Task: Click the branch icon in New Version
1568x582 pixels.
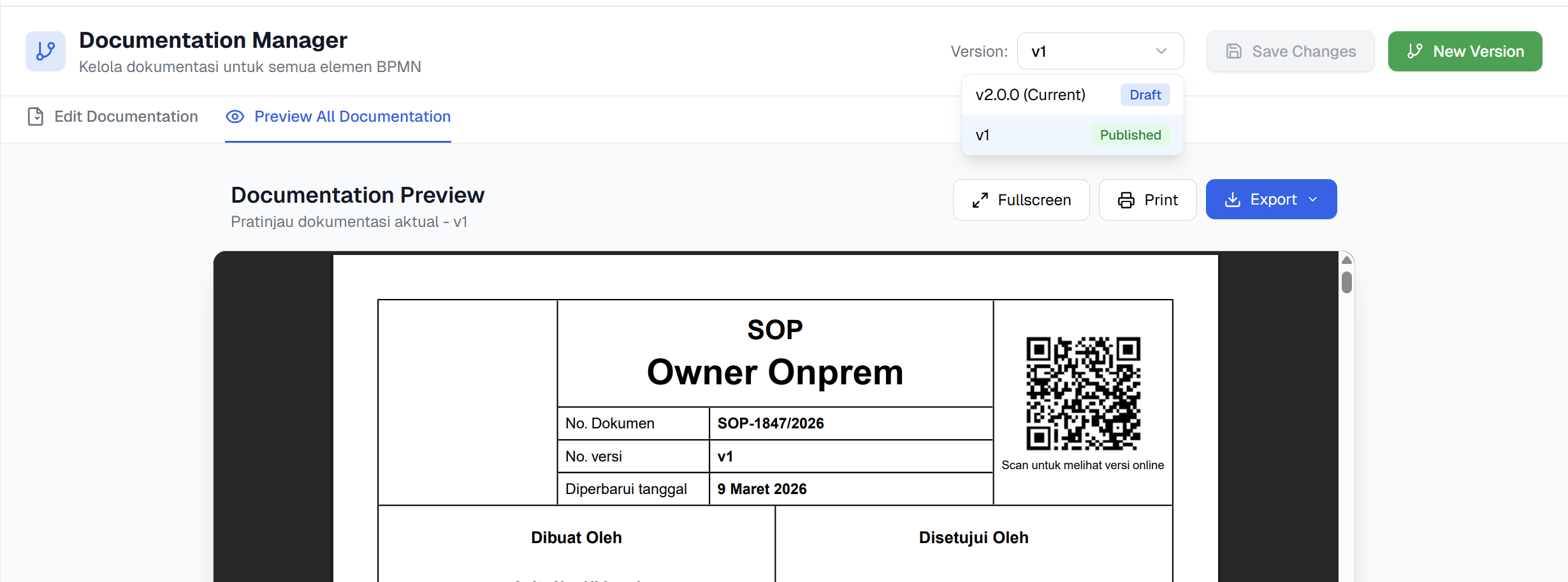Action: tap(1415, 52)
